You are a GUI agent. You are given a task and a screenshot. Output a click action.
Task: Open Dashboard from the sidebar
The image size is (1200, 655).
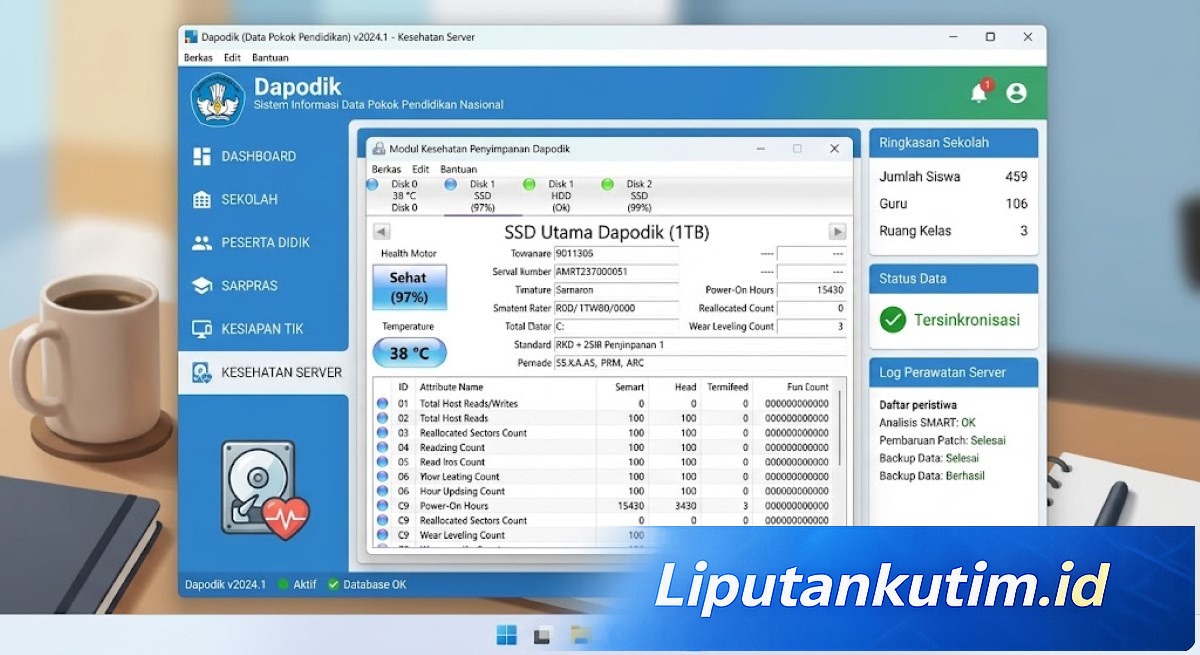point(258,156)
